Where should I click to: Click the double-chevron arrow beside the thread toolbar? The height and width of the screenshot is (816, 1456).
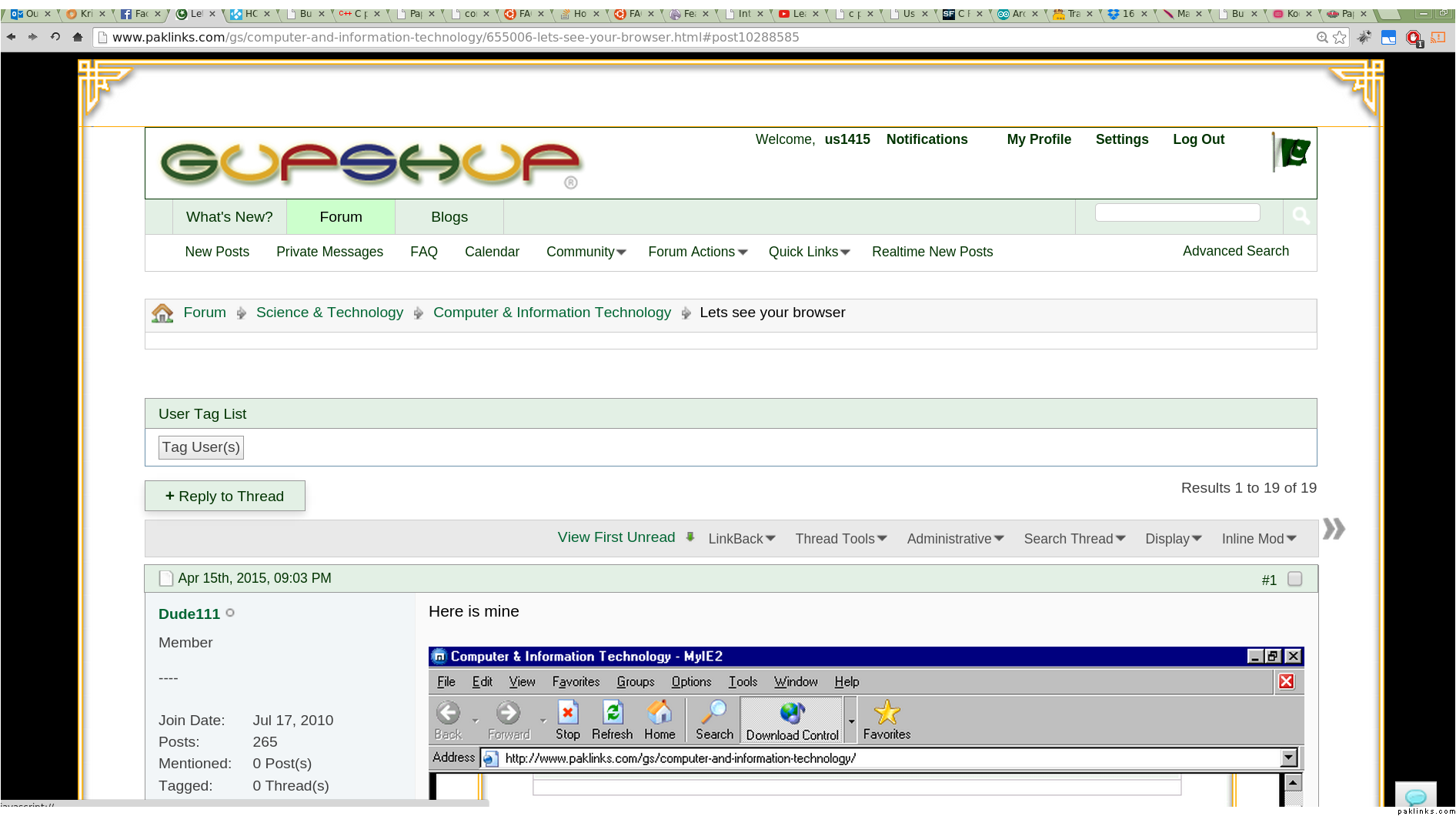tap(1334, 529)
